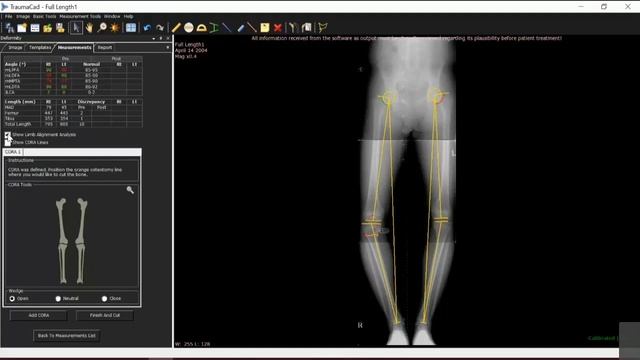Open the Window menu

point(112,16)
